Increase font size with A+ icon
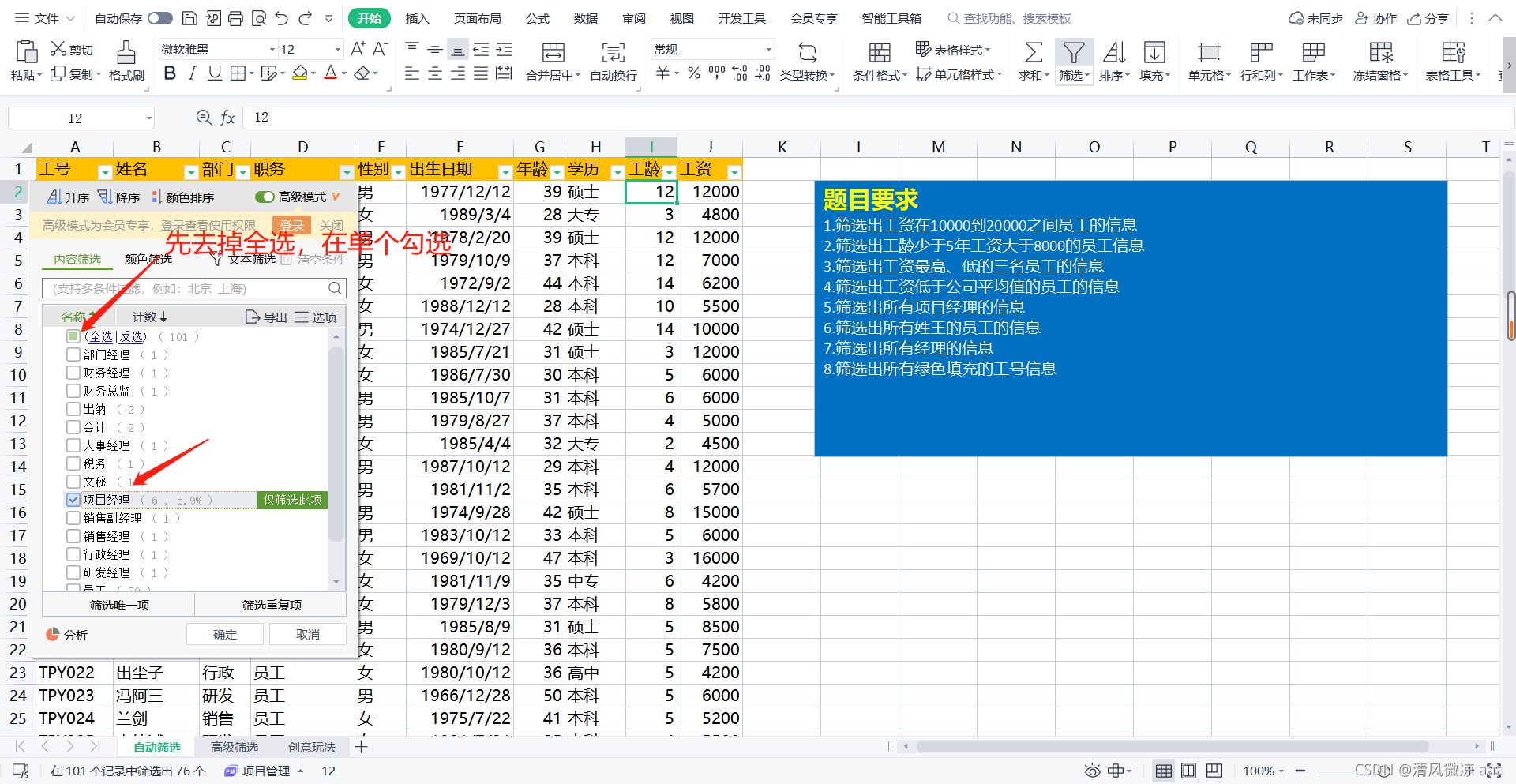Screen dimensions: 1516x784 358,49
